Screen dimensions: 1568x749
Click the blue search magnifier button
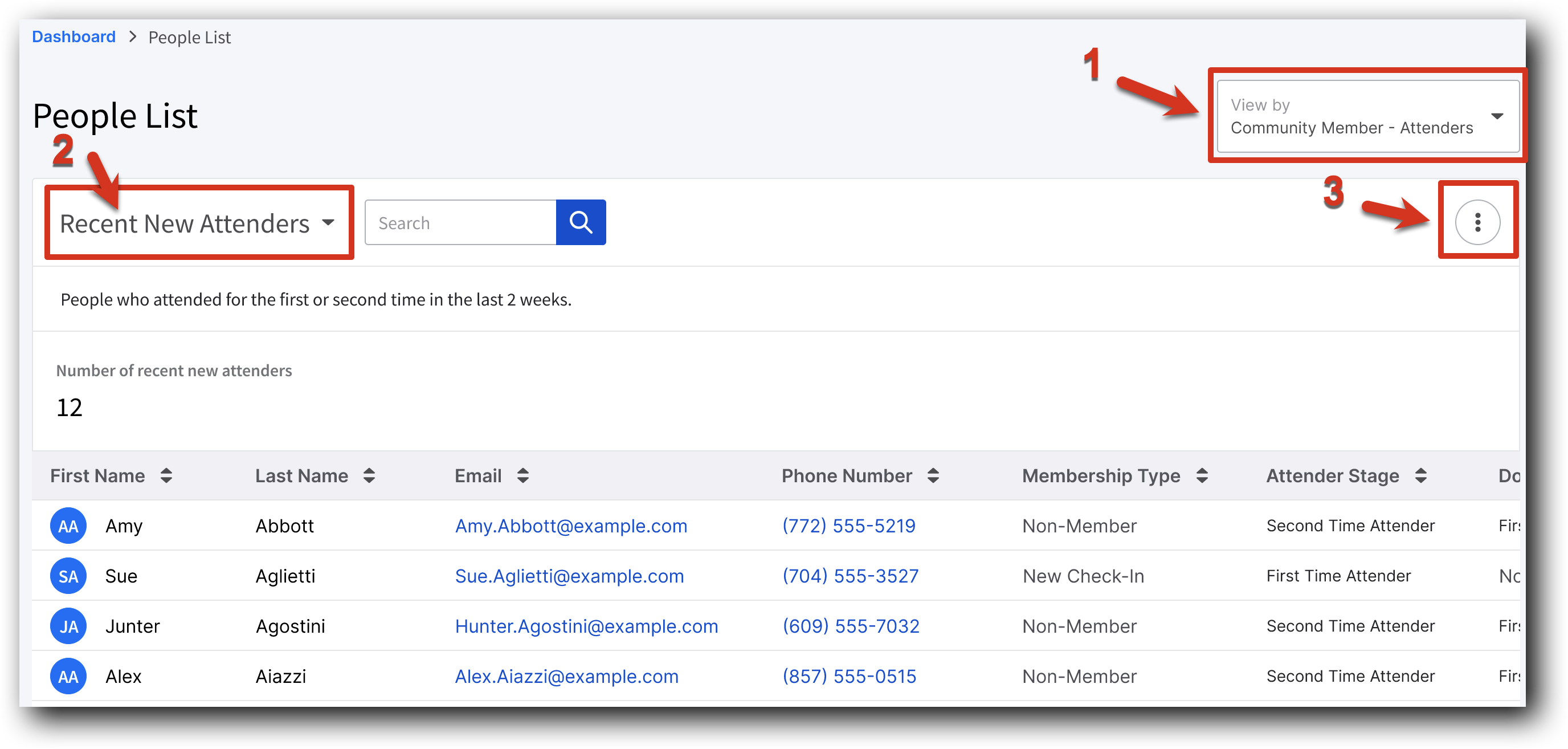pyautogui.click(x=580, y=222)
